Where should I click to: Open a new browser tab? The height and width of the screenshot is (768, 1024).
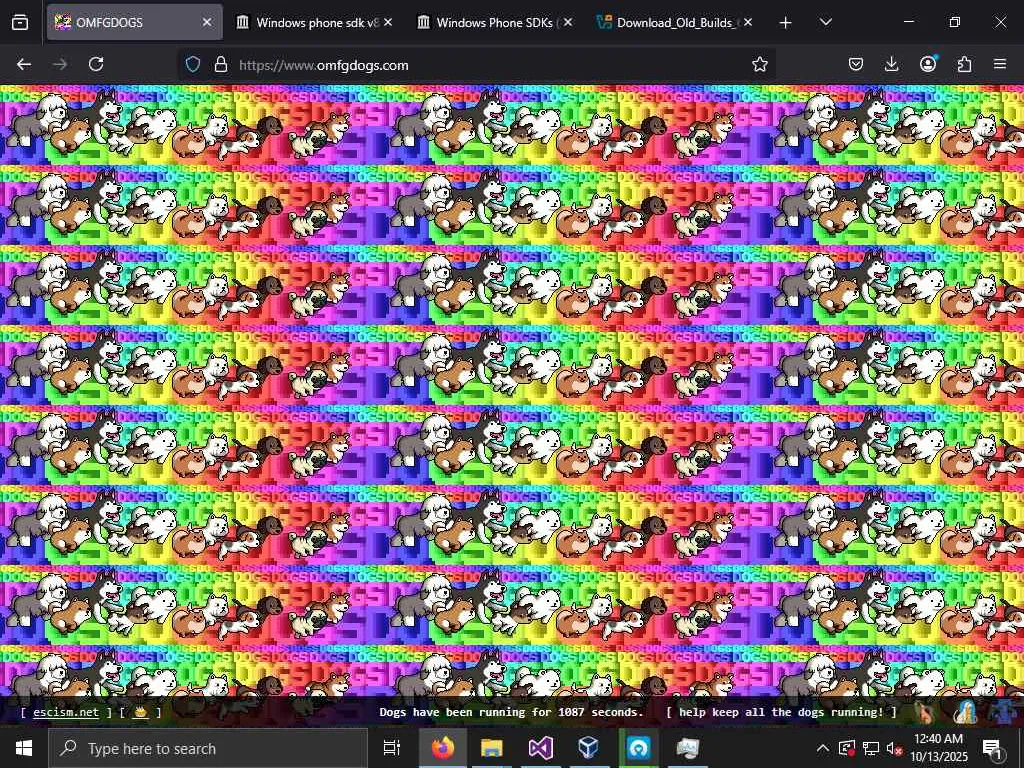tap(786, 22)
